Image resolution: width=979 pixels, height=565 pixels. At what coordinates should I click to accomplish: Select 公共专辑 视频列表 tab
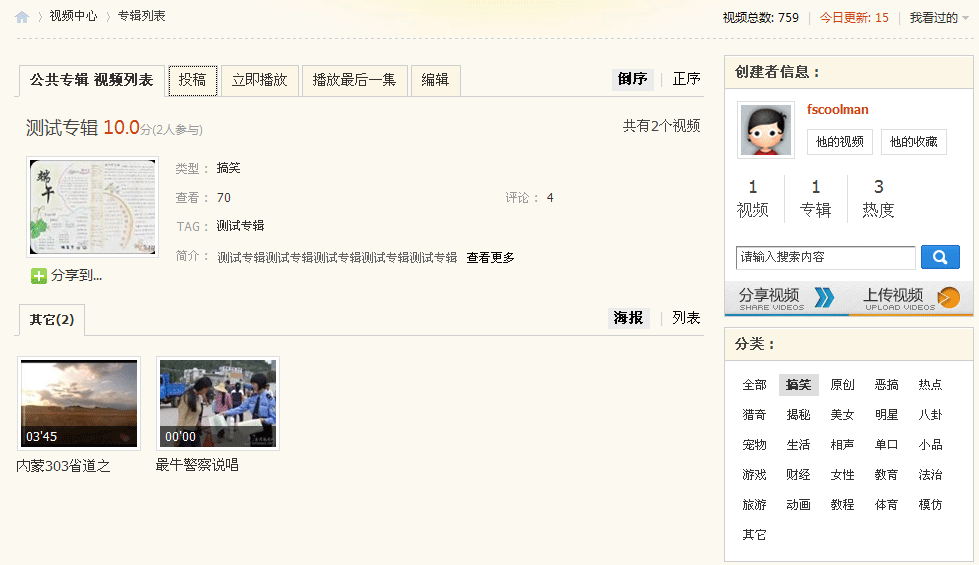tap(92, 81)
